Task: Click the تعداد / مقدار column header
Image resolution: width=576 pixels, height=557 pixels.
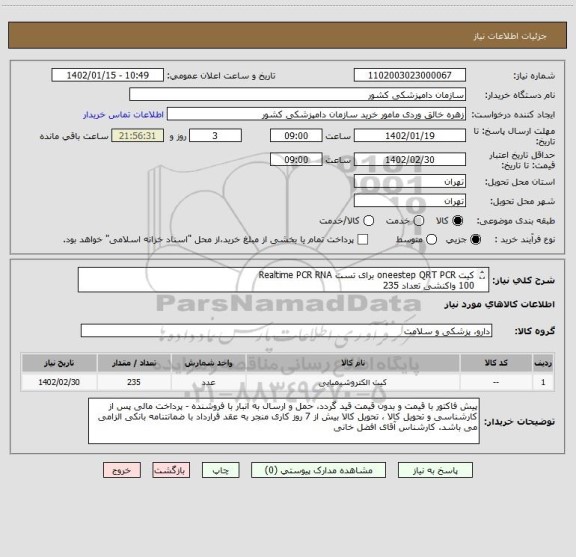Action: (134, 363)
